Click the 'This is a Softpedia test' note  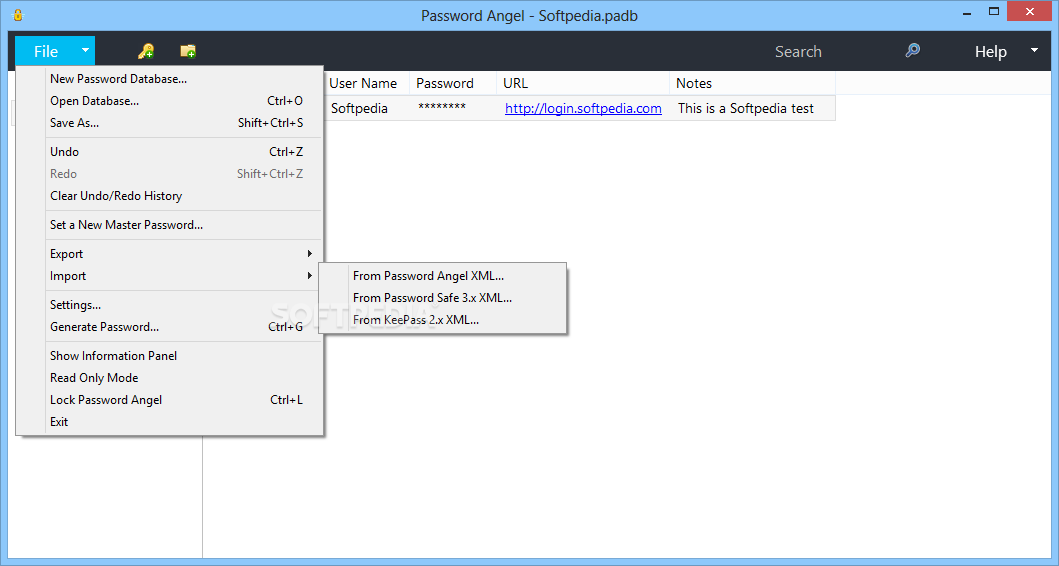pyautogui.click(x=746, y=108)
